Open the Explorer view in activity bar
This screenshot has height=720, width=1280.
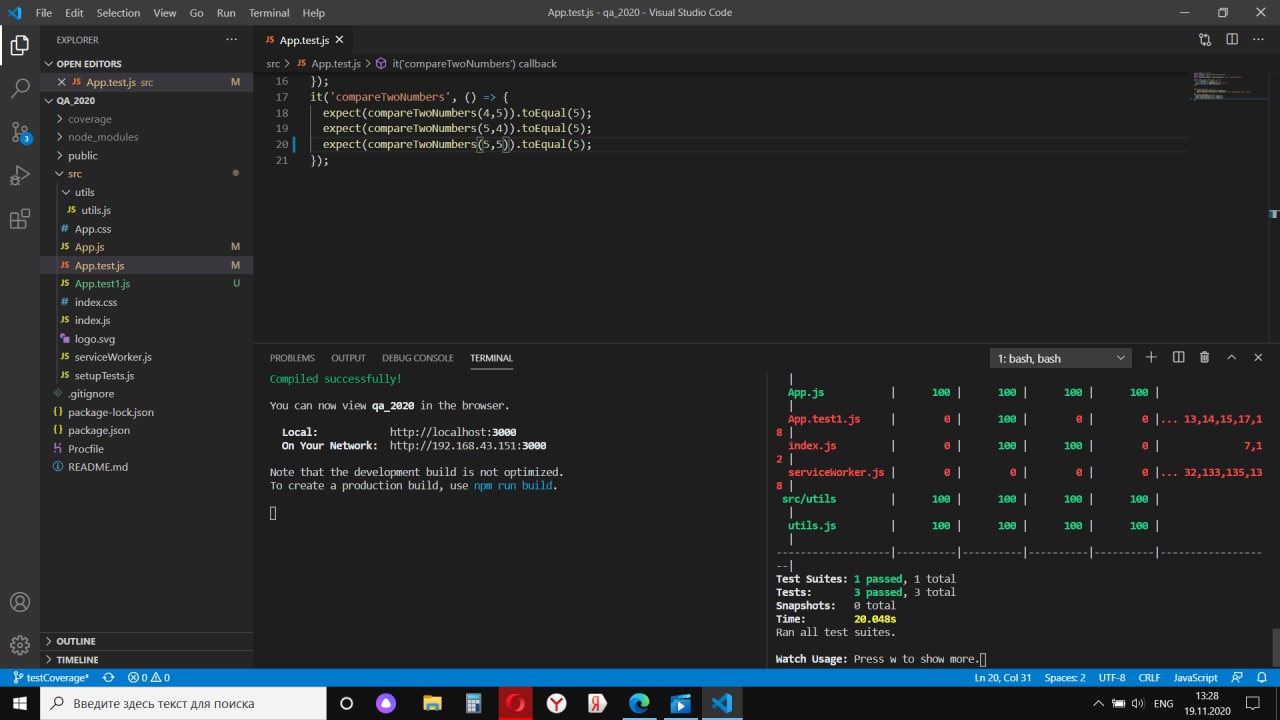coord(19,45)
